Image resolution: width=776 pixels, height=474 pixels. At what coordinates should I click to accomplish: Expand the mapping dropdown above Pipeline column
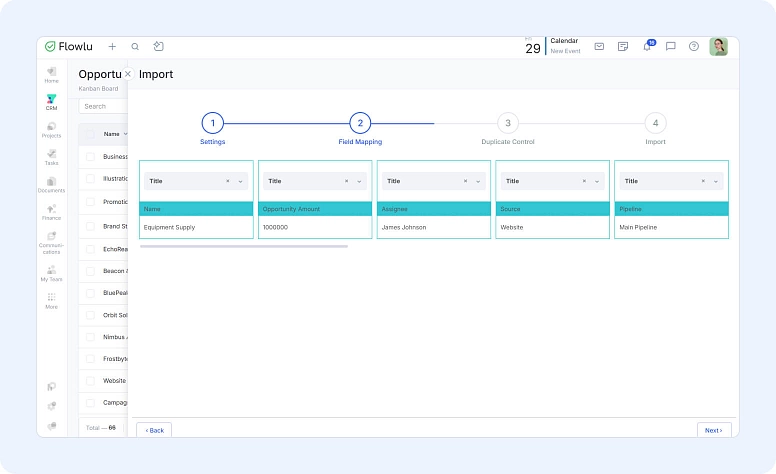pyautogui.click(x=715, y=181)
